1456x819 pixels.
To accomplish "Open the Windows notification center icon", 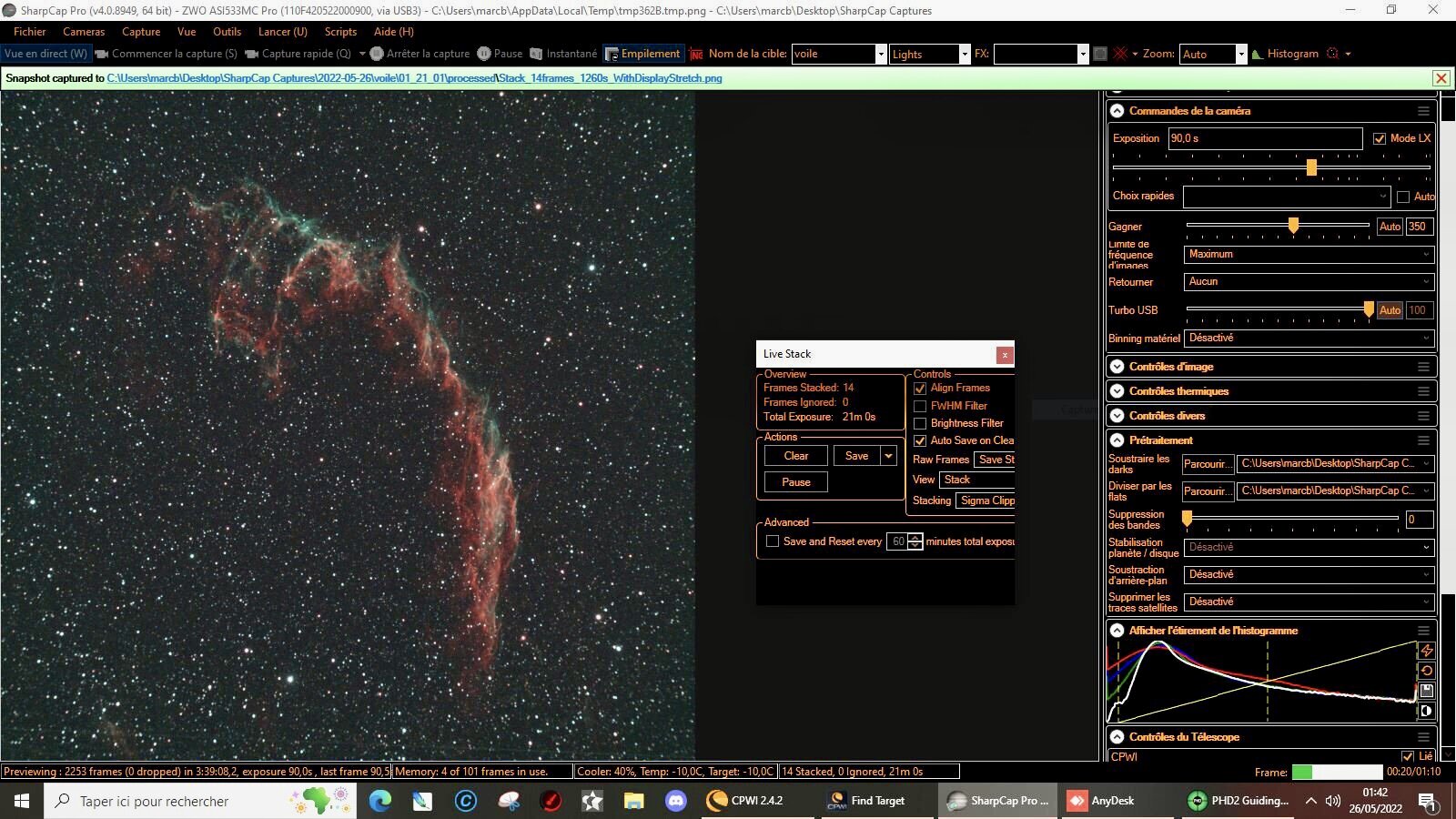I will [x=1428, y=801].
